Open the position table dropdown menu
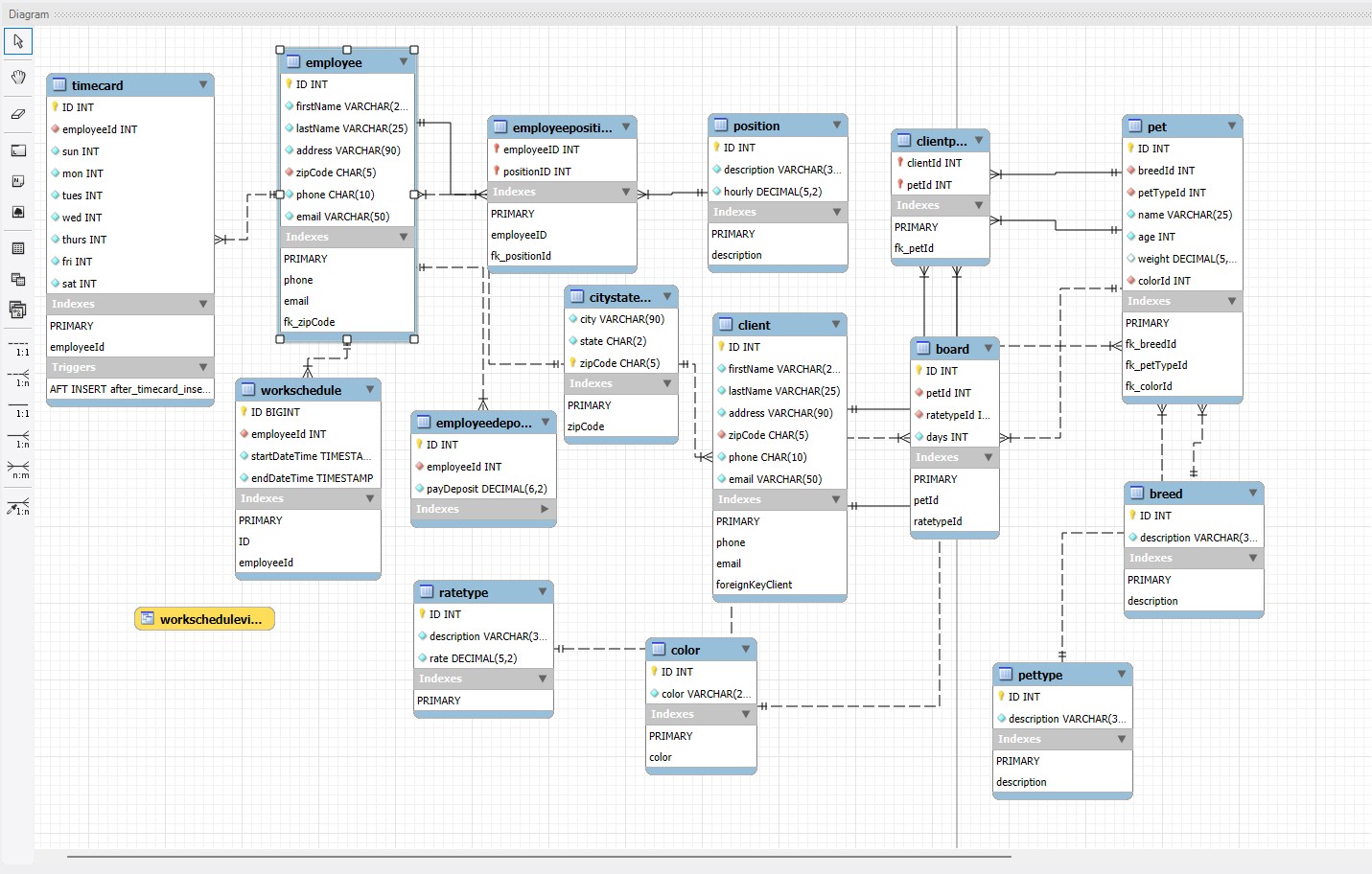 (x=836, y=125)
